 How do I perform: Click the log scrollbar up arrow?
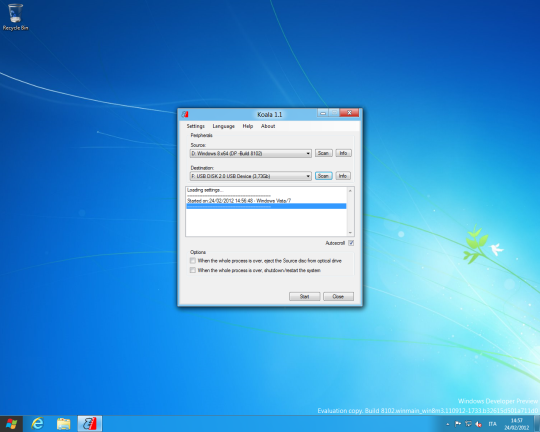(350, 191)
